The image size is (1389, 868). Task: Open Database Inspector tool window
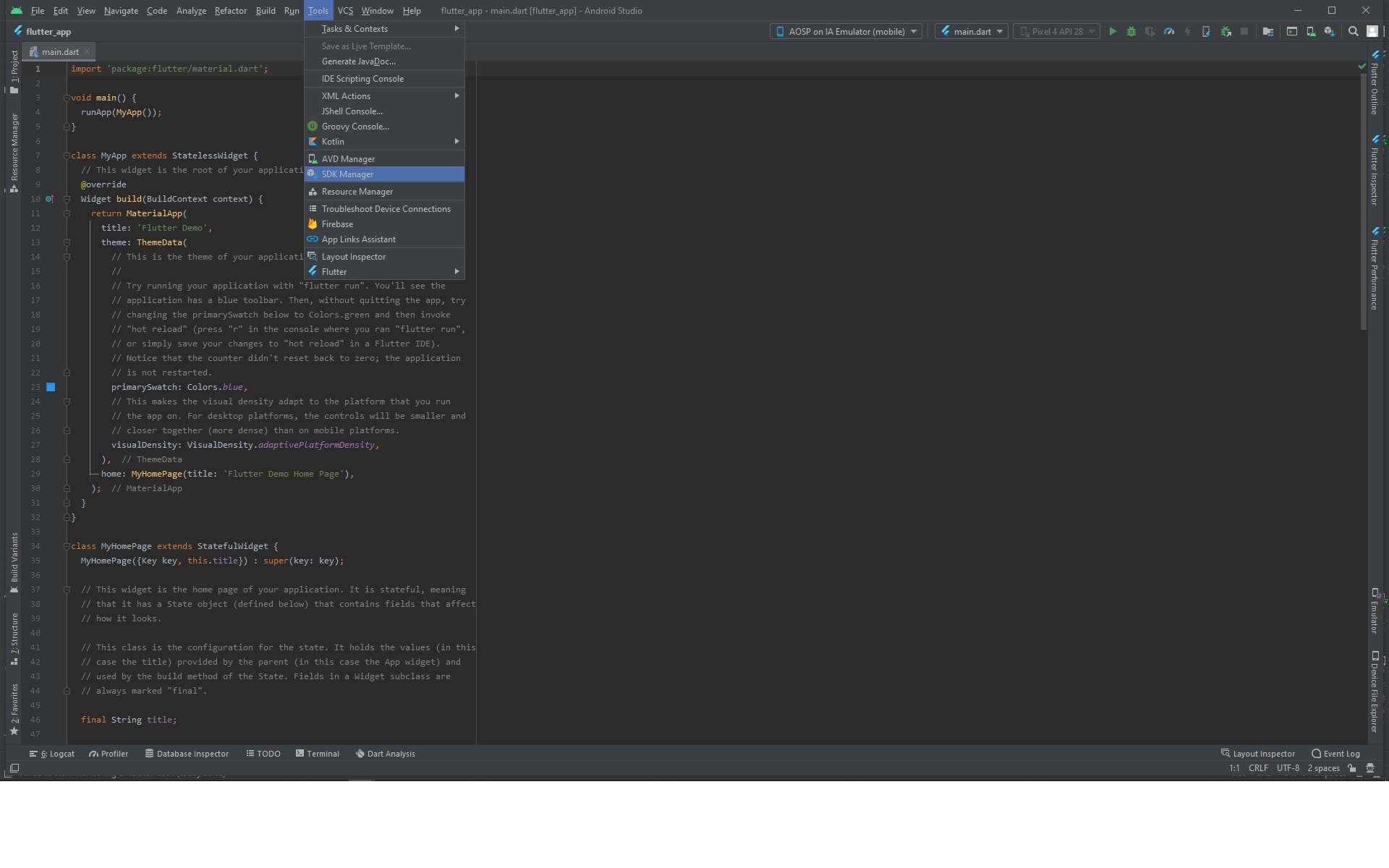pos(187,754)
